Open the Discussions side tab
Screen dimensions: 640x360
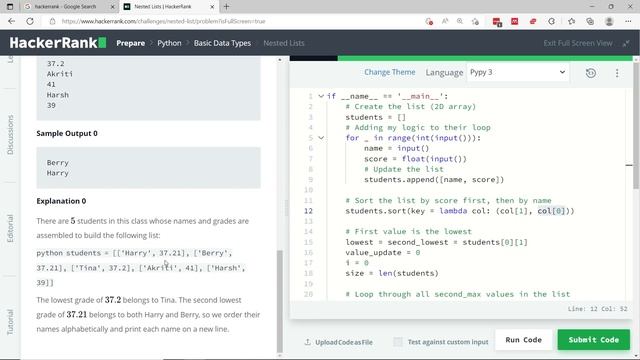pyautogui.click(x=10, y=135)
